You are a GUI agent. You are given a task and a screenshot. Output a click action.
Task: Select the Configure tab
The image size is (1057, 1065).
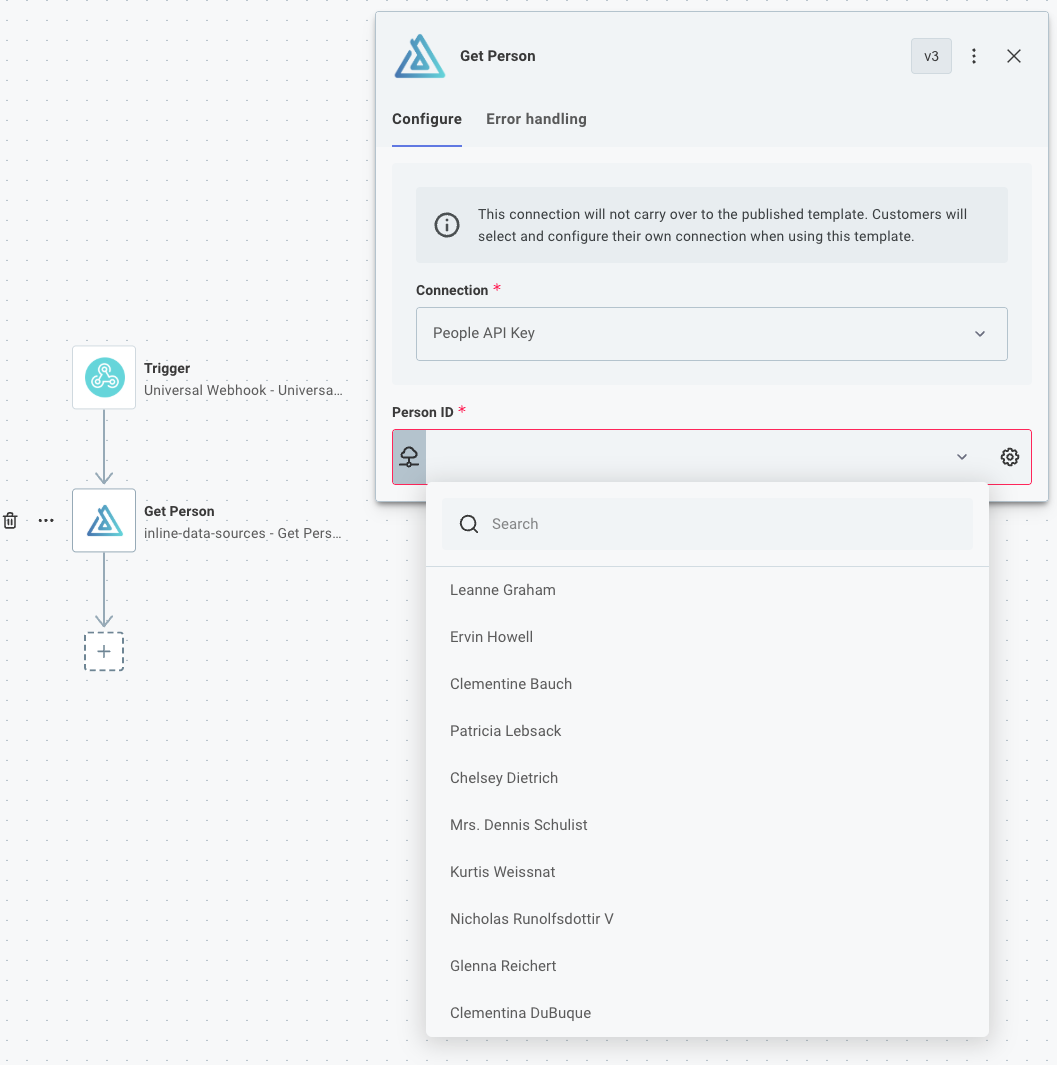click(427, 119)
